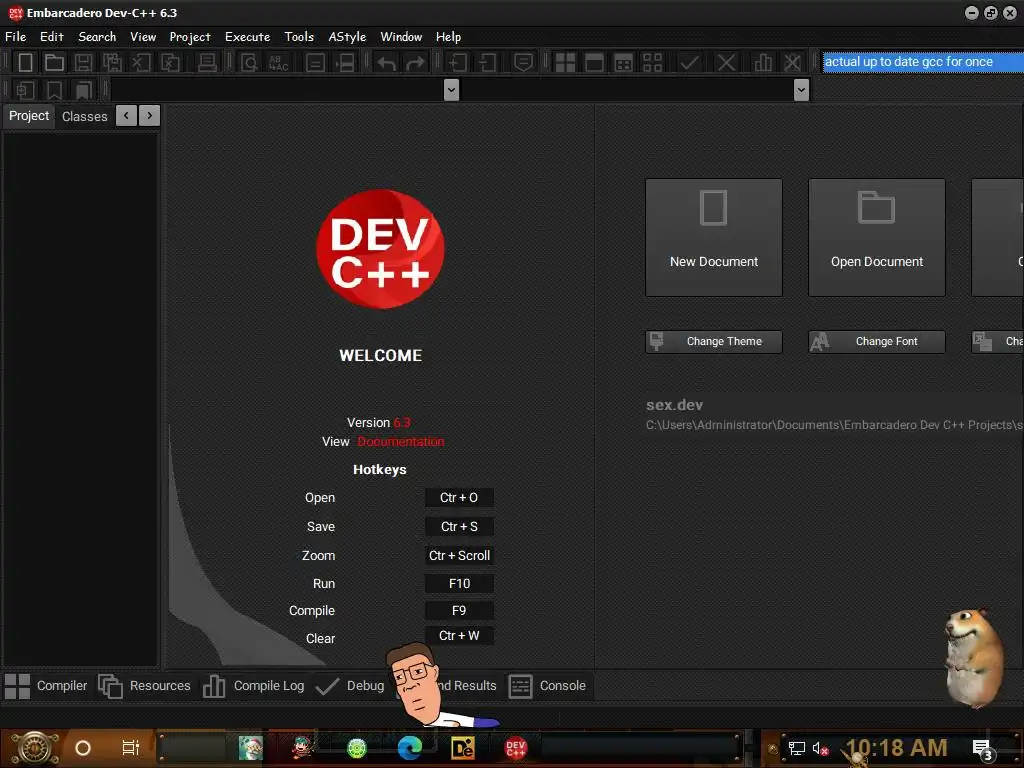
Task: Click the Change Font button
Action: click(x=876, y=342)
